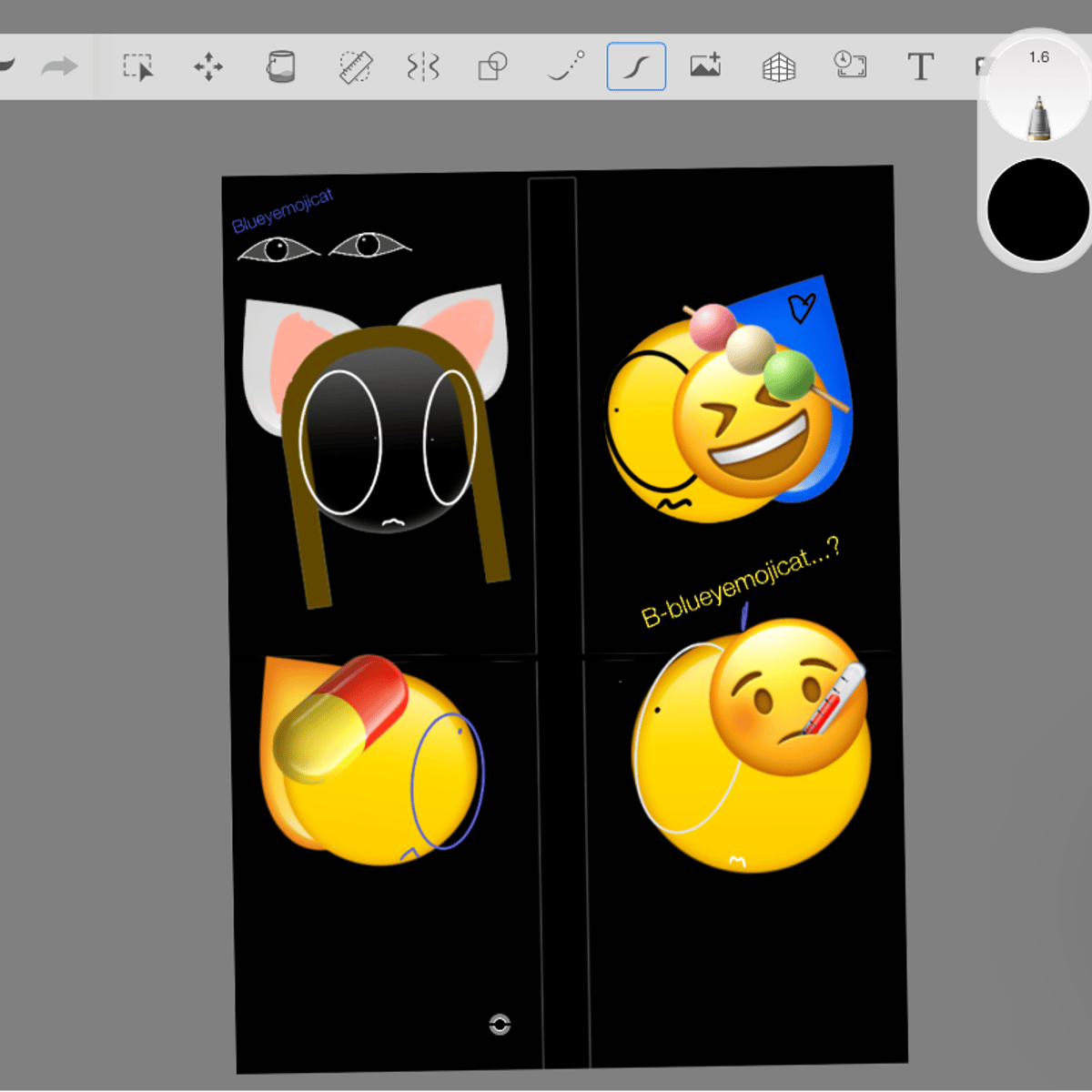Image resolution: width=1092 pixels, height=1092 pixels.
Task: Toggle the highlighted Steady Stroke tool
Action: [636, 66]
